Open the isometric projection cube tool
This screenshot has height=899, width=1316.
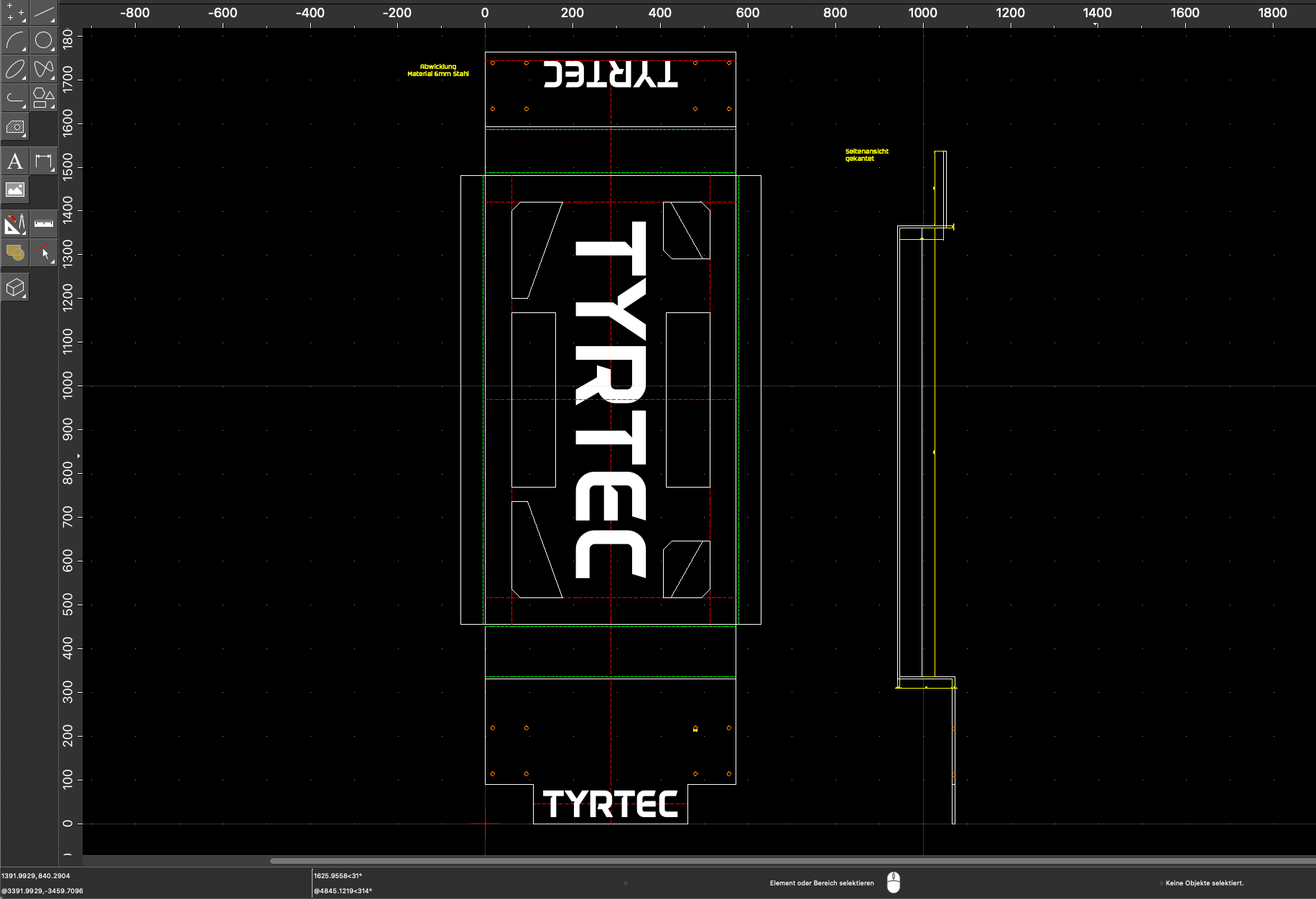pyautogui.click(x=14, y=287)
